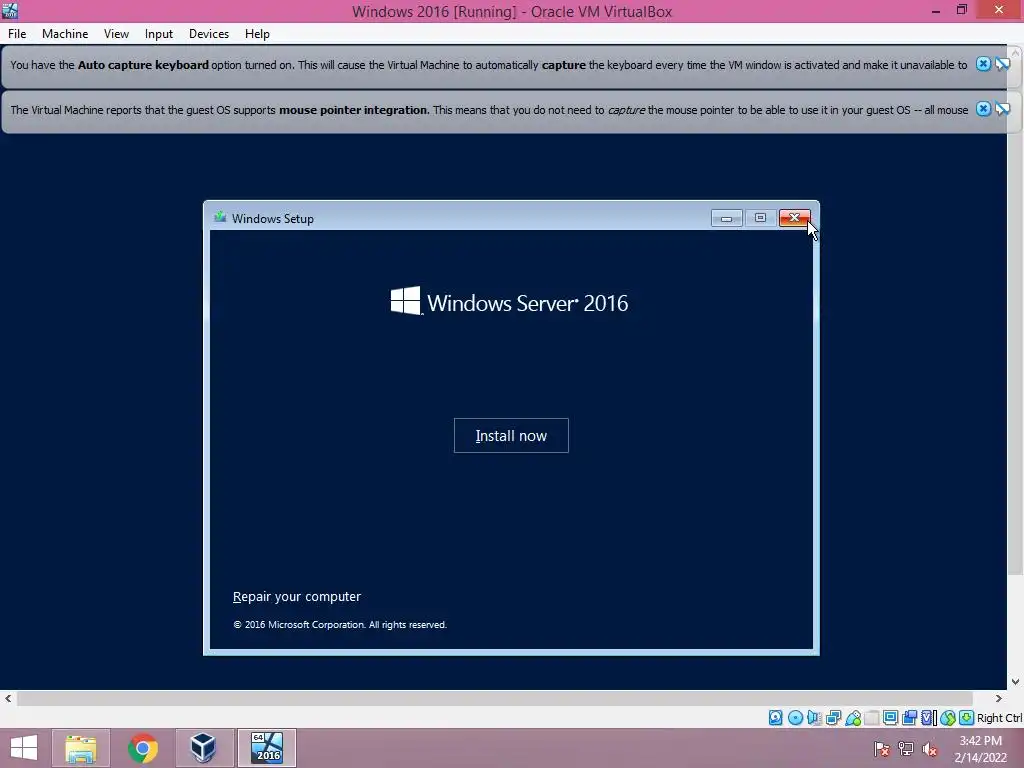Maximize the Windows Setup dialog

click(x=760, y=218)
